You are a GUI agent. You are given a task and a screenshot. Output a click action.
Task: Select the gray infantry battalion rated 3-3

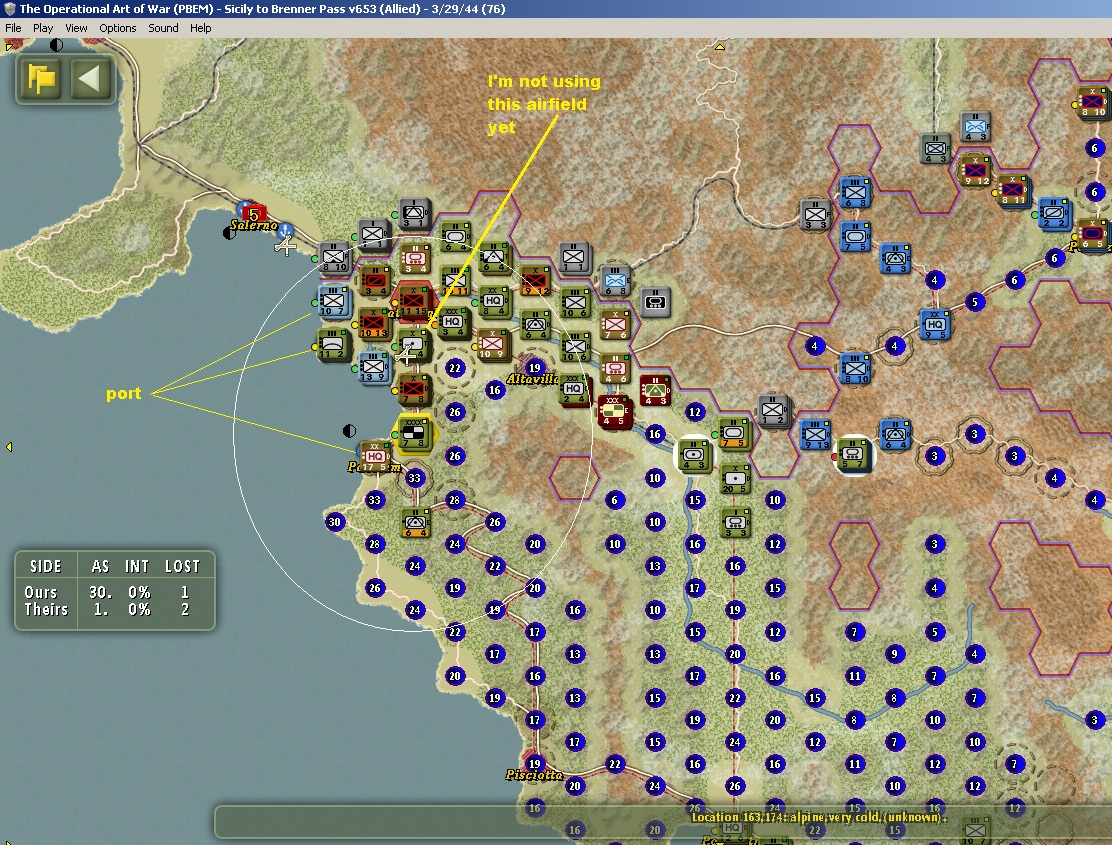[816, 214]
